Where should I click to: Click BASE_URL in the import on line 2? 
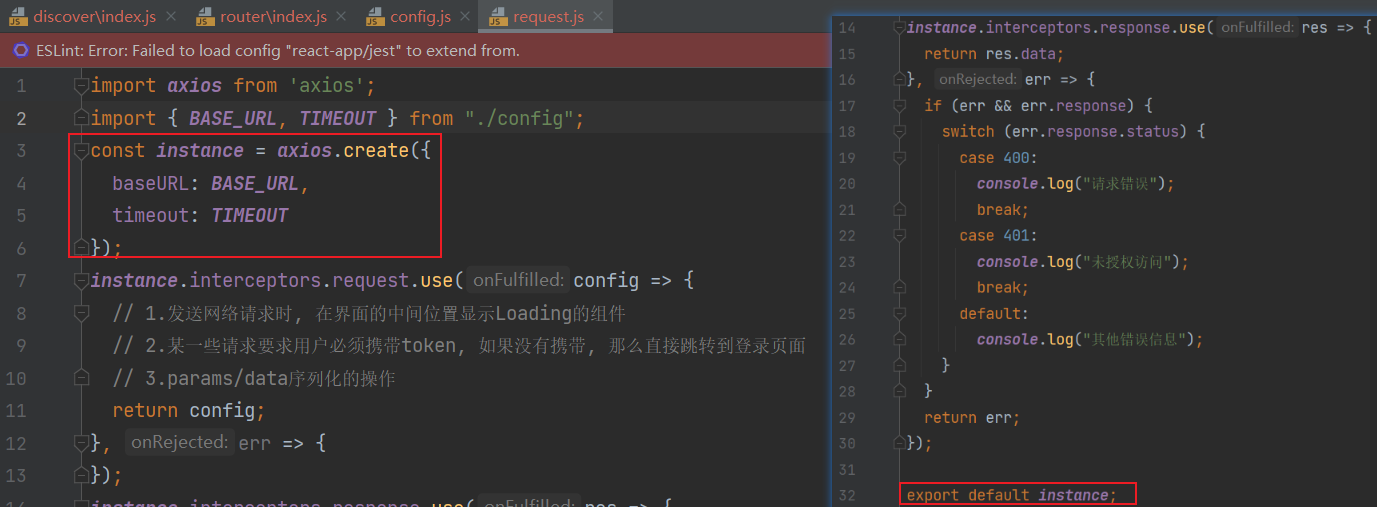pos(232,119)
